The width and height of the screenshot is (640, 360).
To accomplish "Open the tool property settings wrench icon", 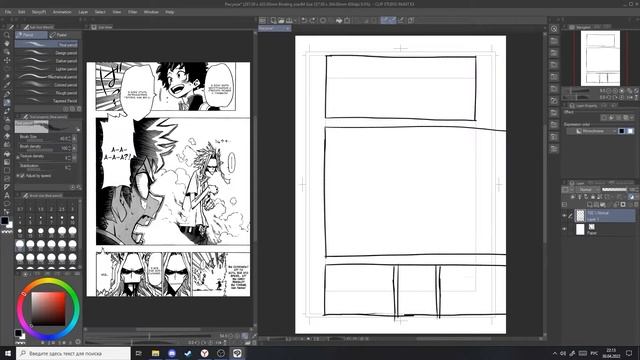I will [79, 187].
